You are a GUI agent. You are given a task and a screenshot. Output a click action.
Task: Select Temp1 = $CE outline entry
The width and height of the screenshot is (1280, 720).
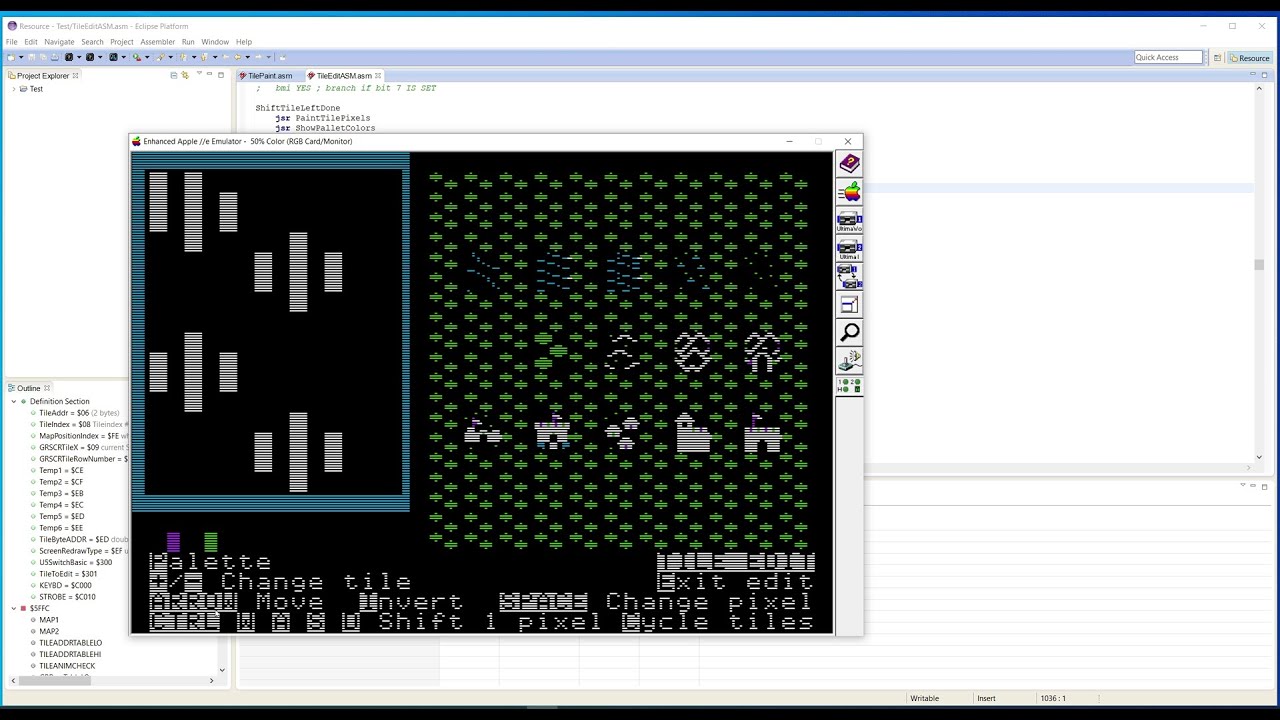pyautogui.click(x=56, y=470)
